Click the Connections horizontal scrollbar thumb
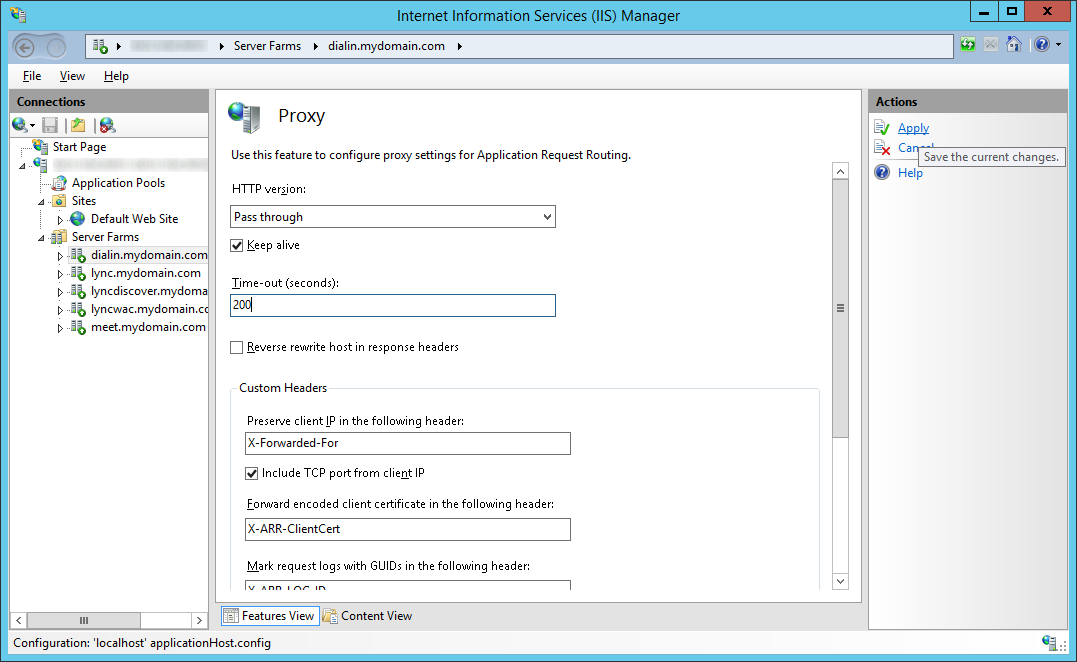The height and width of the screenshot is (662, 1077). [84, 620]
